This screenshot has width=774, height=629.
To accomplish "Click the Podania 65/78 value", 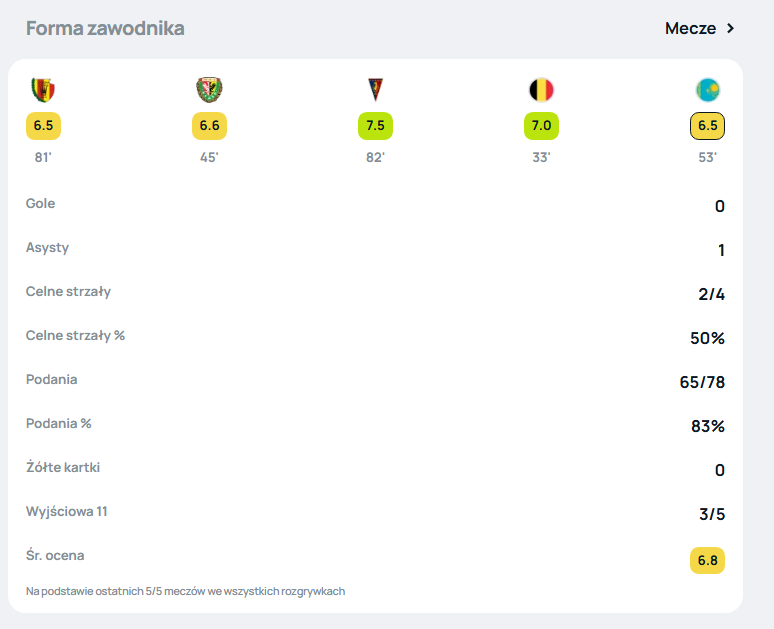I will tap(702, 382).
